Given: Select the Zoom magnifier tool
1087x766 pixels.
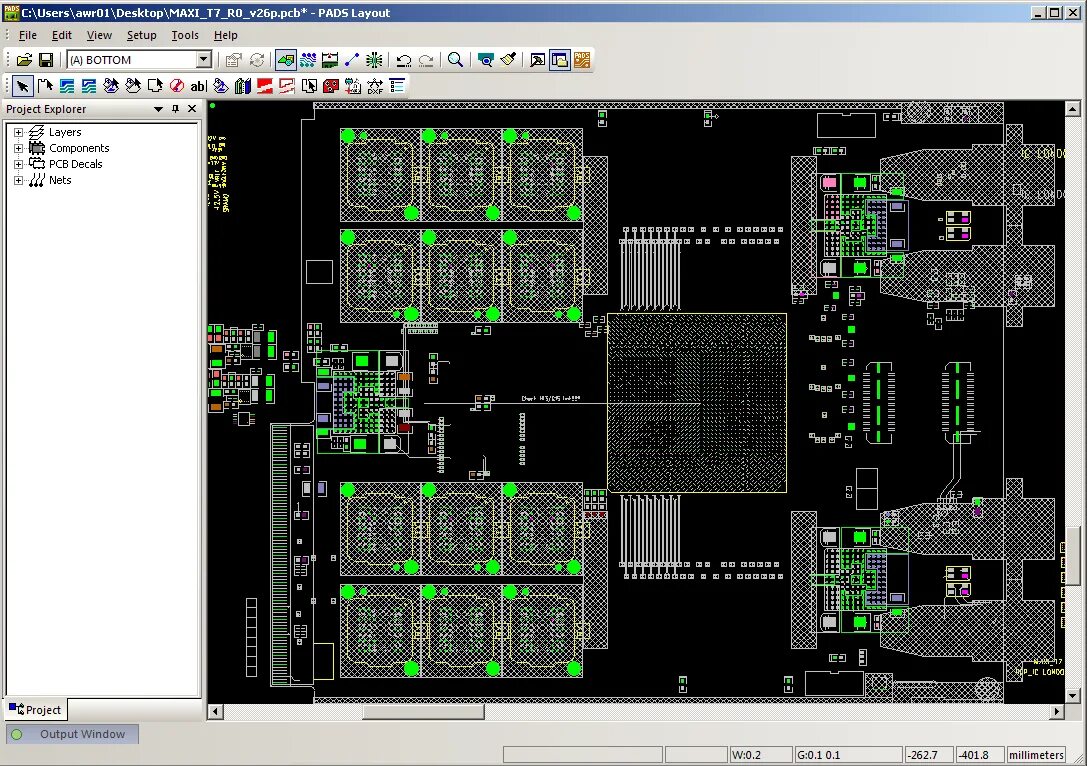Looking at the screenshot, I should point(455,60).
